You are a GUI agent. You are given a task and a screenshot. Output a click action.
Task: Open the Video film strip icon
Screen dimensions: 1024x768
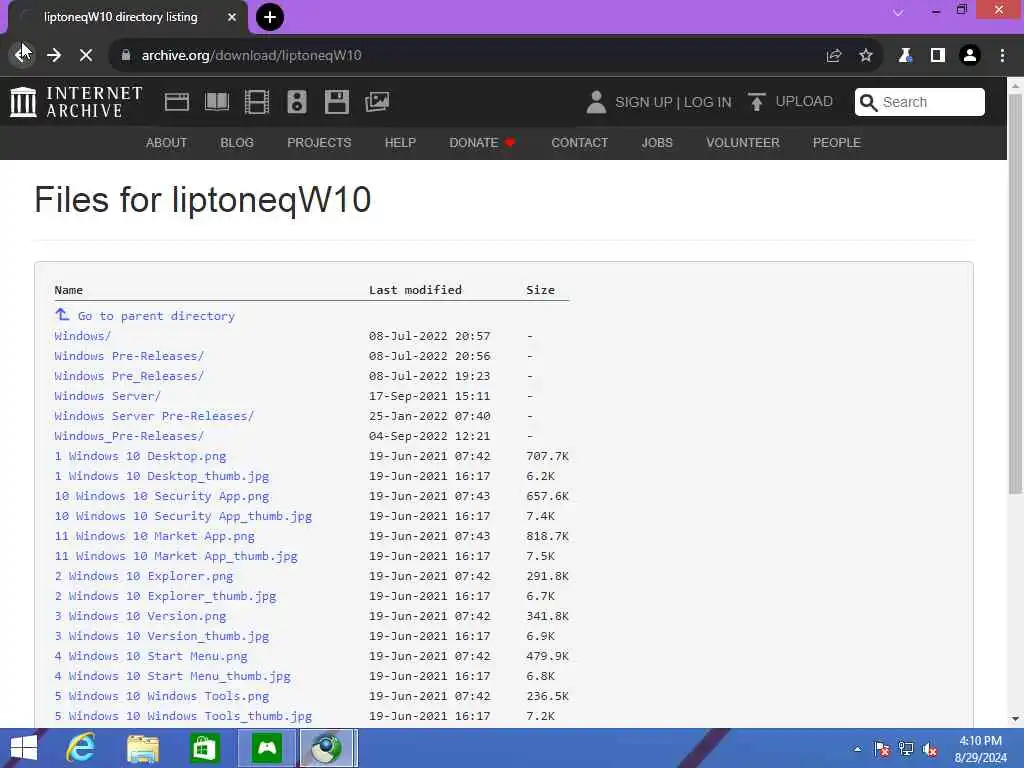[257, 102]
